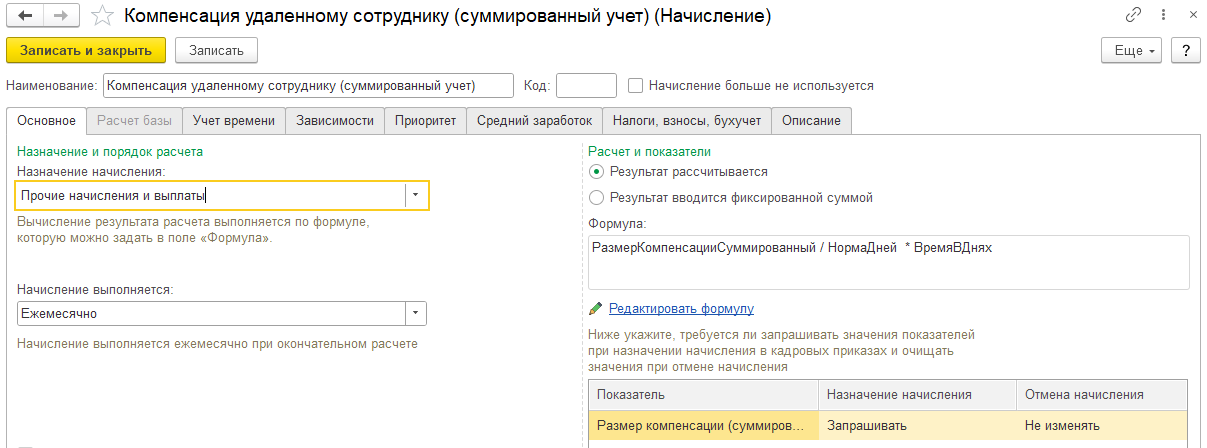Click the back navigation arrow
The width and height of the screenshot is (1207, 448).
point(24,17)
